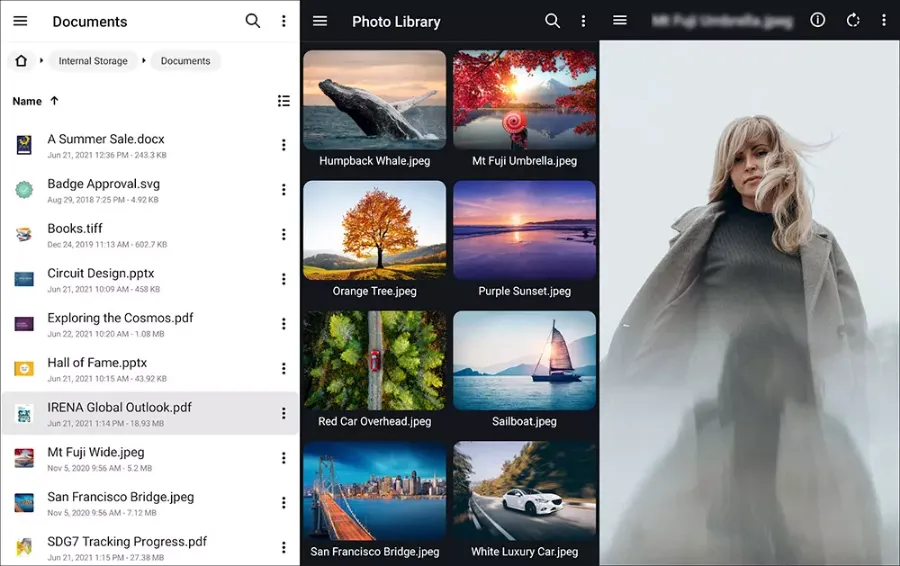Click the Books.tiff file thumbnail icon
This screenshot has width=900, height=566.
(x=24, y=235)
